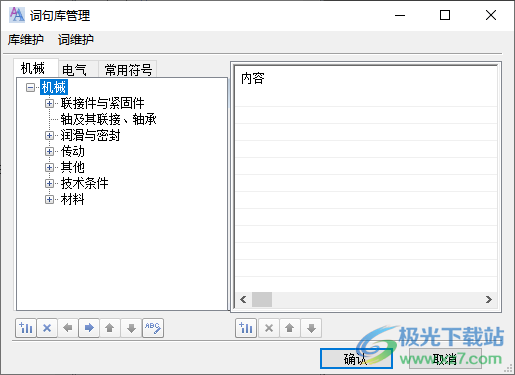Expand the 润滑与密封 node

[x=49, y=136]
